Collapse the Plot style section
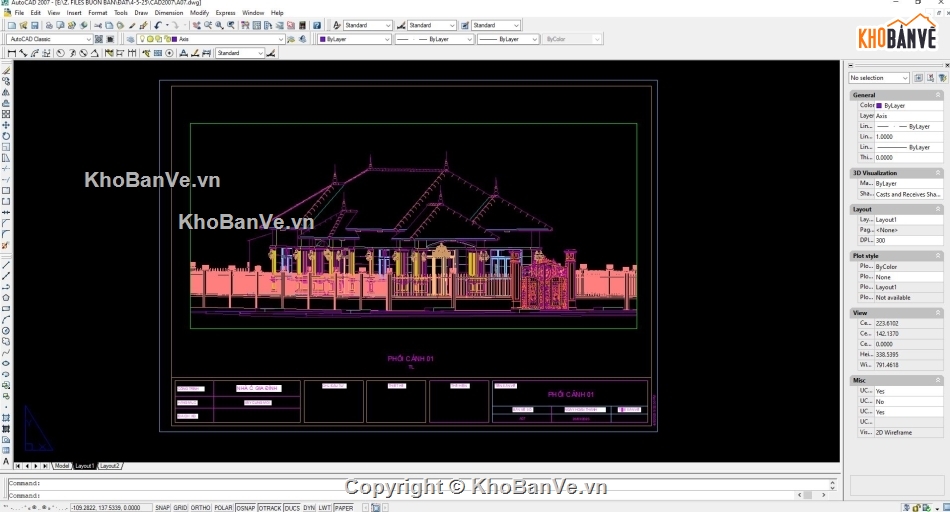The image size is (950, 512). click(x=938, y=256)
